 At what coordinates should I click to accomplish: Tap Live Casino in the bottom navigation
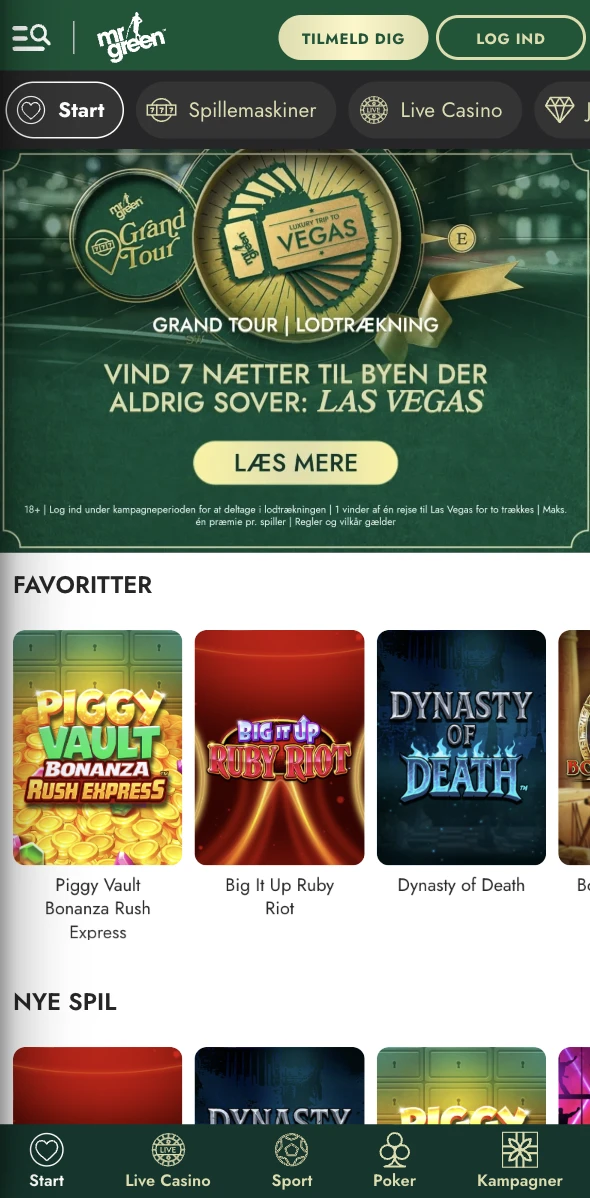[x=167, y=1161]
